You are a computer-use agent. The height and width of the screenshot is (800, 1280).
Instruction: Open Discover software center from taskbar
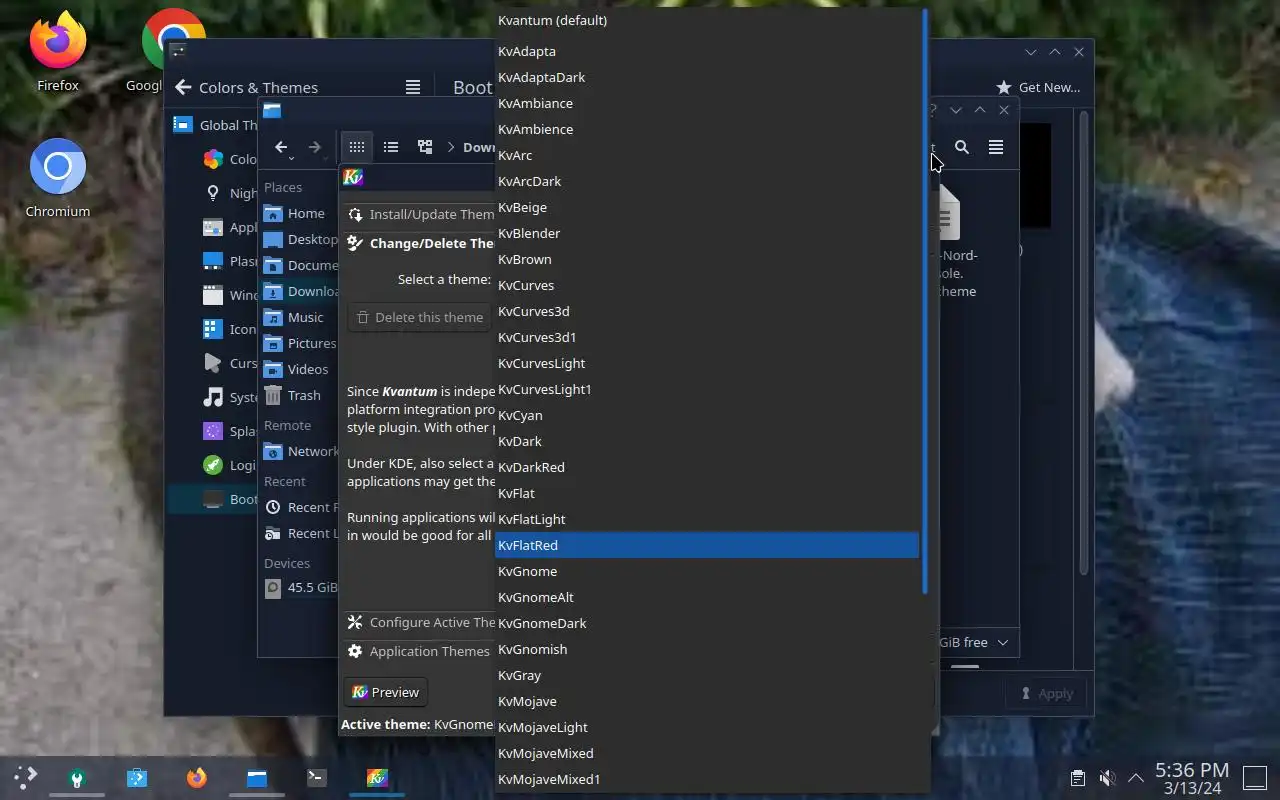(137, 777)
